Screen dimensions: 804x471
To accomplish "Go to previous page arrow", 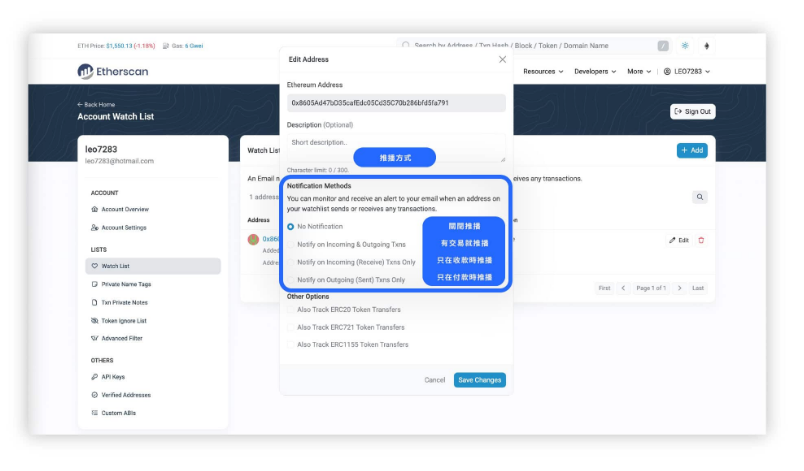I will point(623,288).
